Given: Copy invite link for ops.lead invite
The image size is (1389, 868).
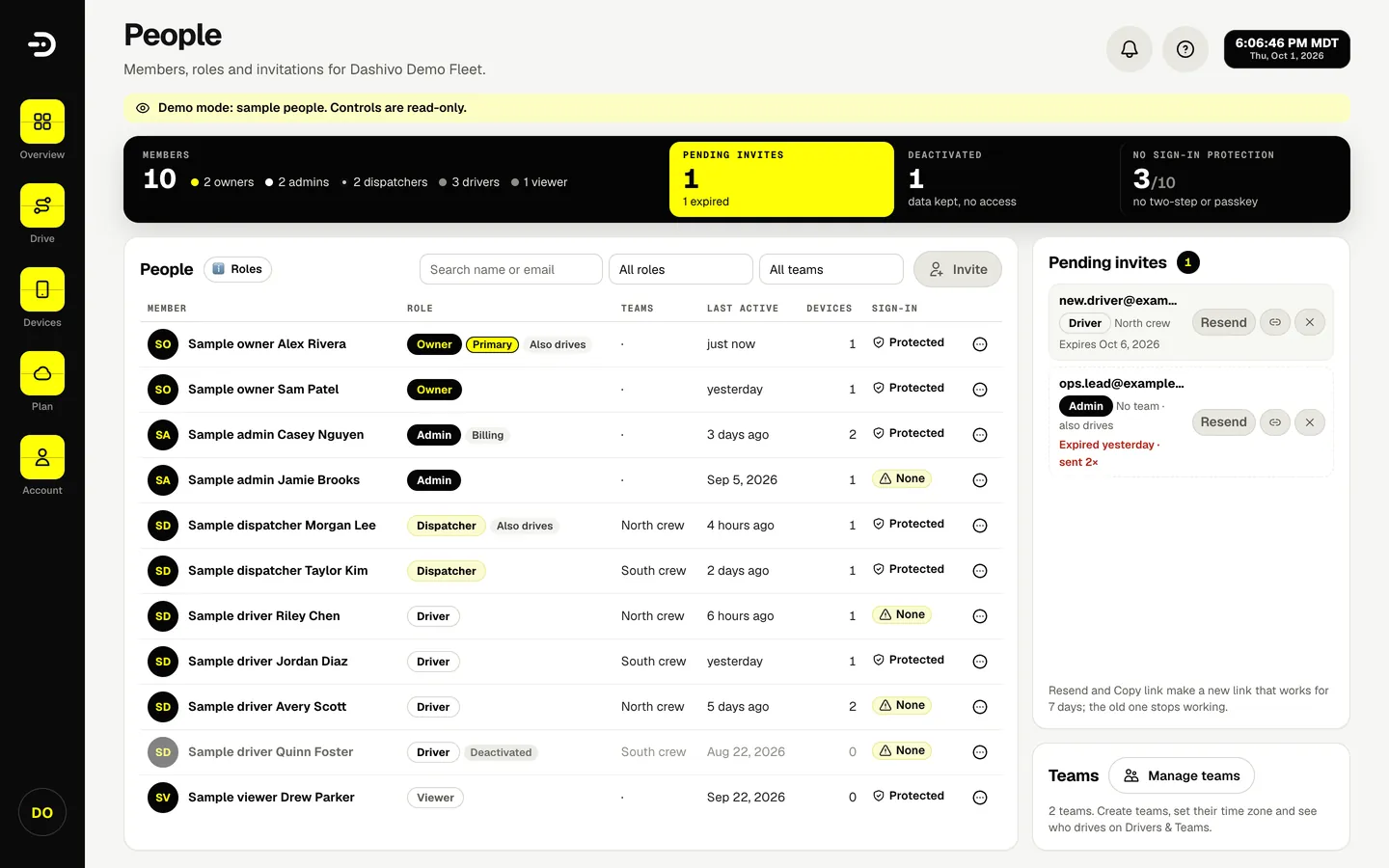Looking at the screenshot, I should 1275,422.
